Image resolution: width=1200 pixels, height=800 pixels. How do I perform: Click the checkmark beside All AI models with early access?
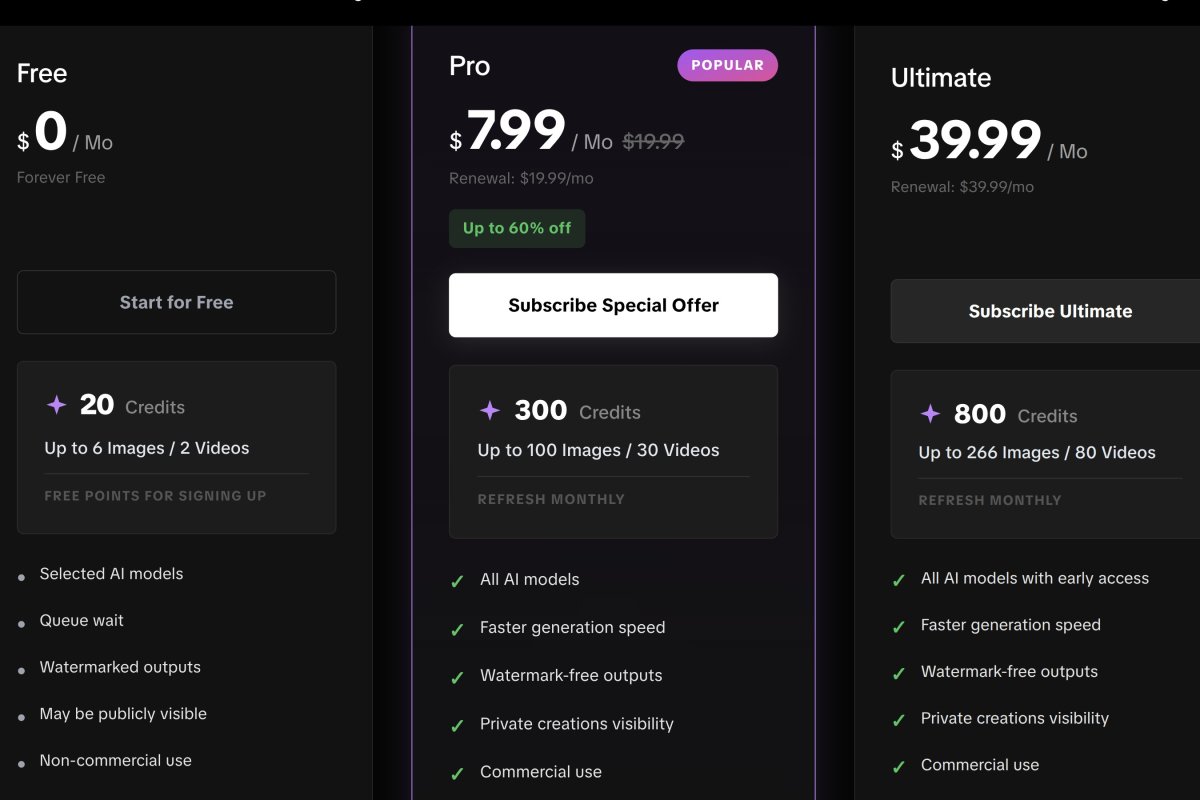pos(898,578)
